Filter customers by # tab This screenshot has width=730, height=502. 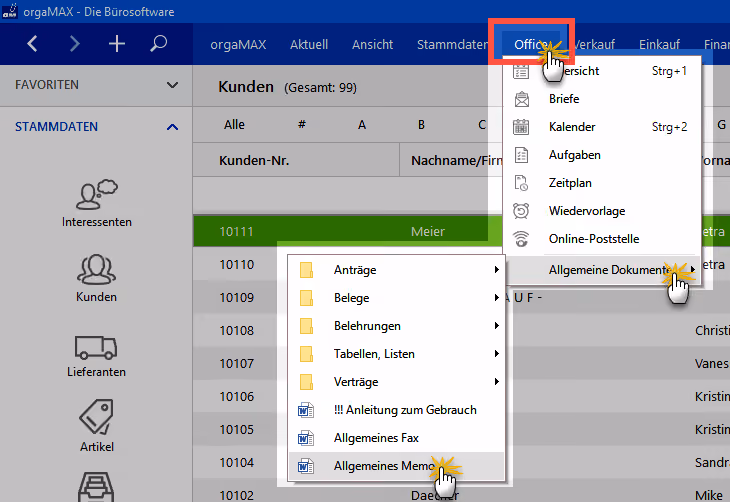point(302,125)
